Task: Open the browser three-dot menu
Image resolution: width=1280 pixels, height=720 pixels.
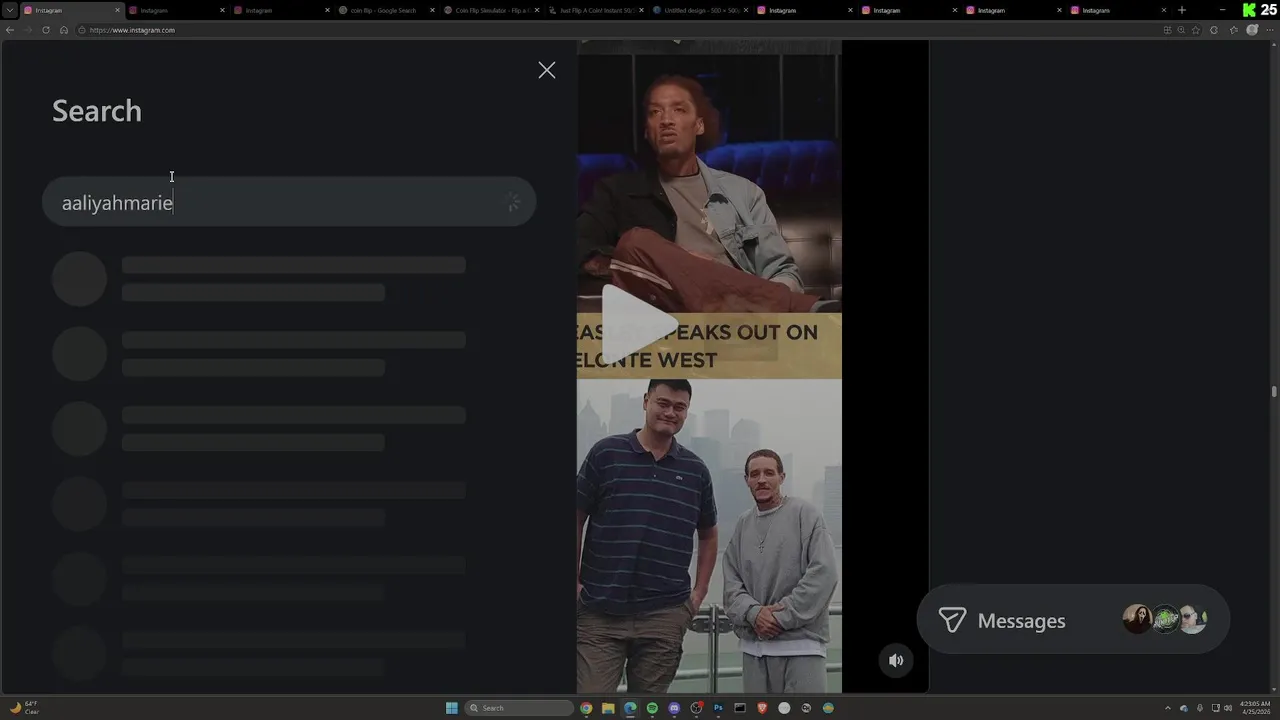Action: pos(1270,30)
